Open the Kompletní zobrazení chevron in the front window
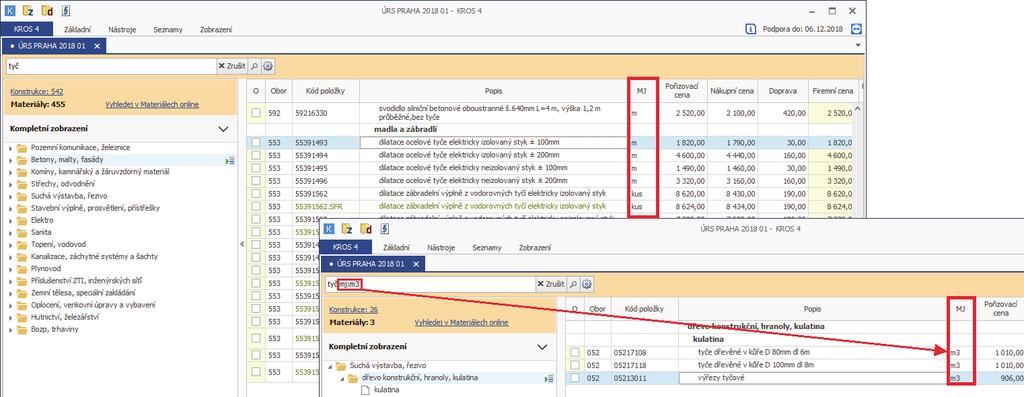 tap(542, 347)
